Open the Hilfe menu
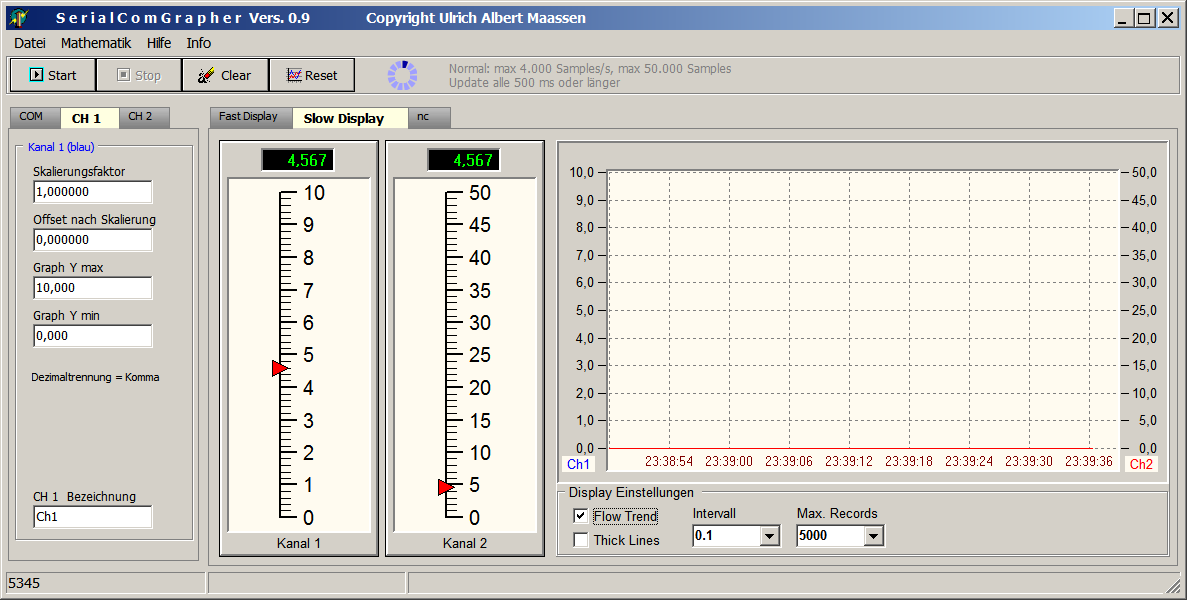This screenshot has height=600, width=1187. tap(159, 43)
